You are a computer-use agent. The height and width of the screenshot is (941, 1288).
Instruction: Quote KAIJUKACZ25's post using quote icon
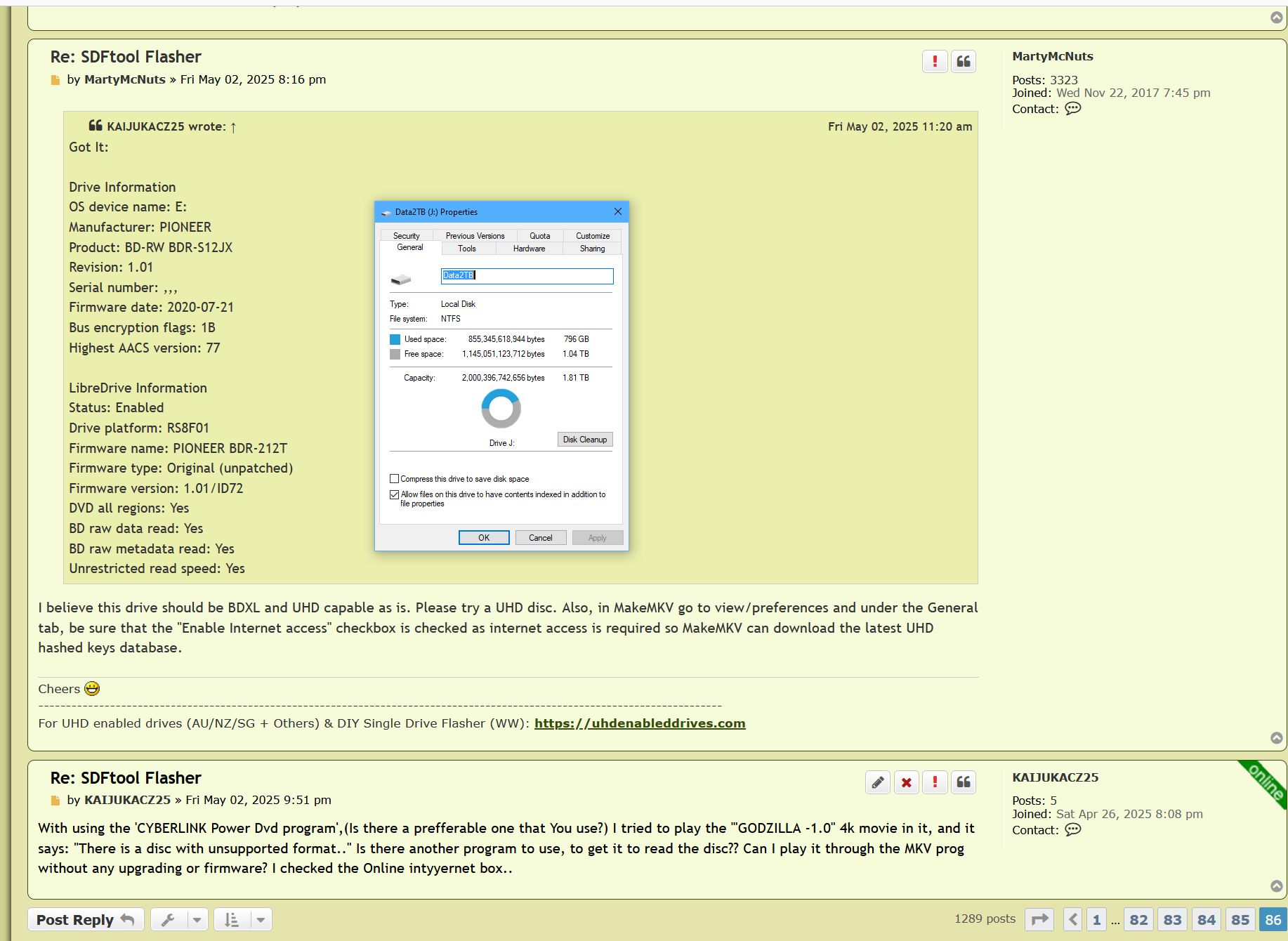tap(963, 782)
